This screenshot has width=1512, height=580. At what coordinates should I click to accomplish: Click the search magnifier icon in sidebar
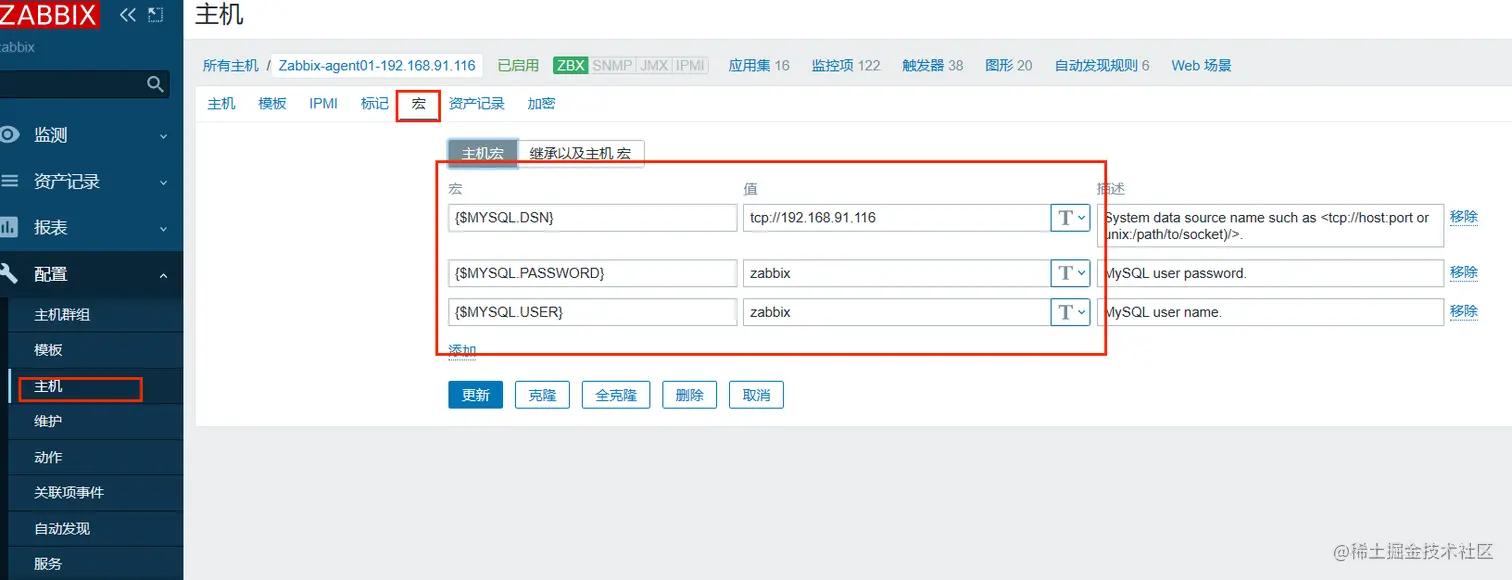[155, 84]
